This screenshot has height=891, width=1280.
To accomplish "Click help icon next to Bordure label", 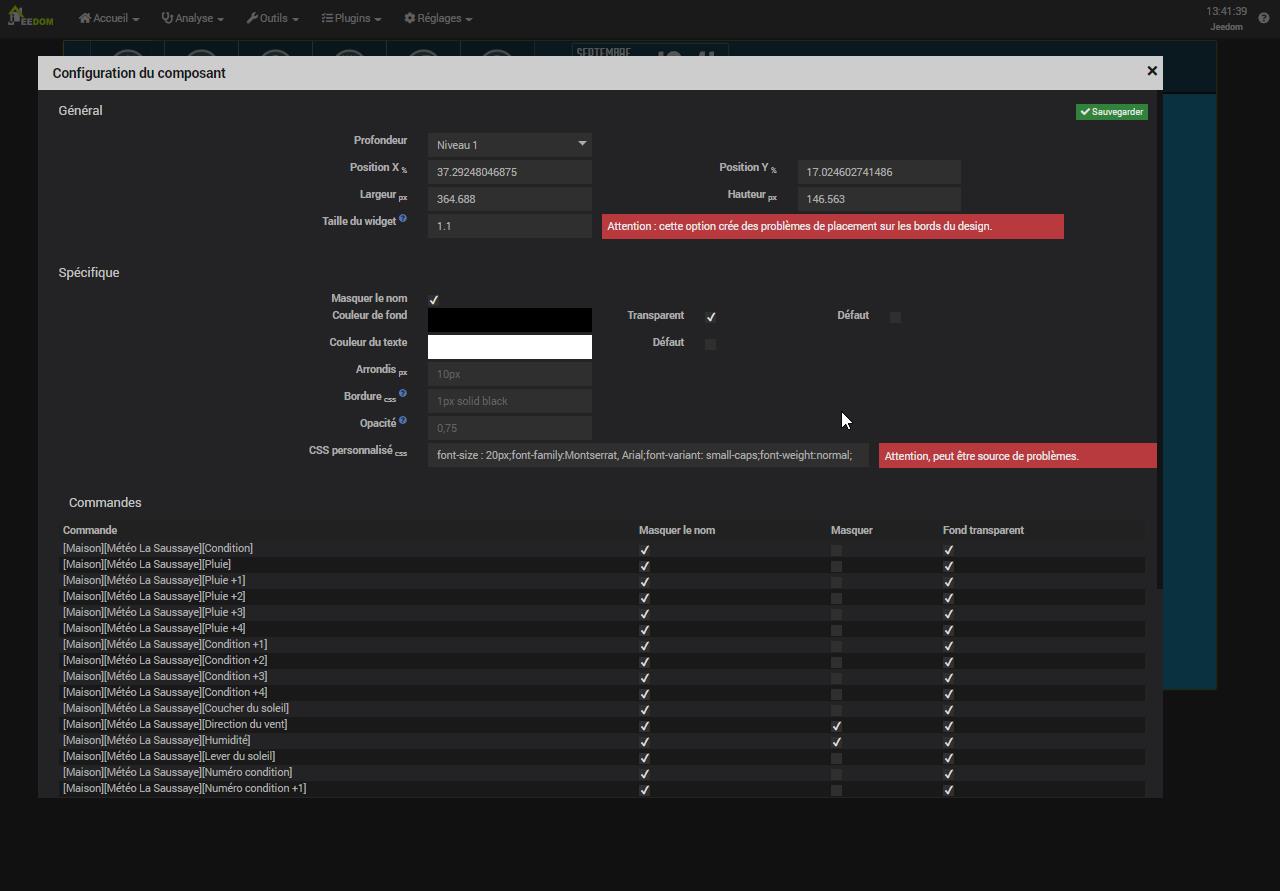I will pyautogui.click(x=403, y=393).
